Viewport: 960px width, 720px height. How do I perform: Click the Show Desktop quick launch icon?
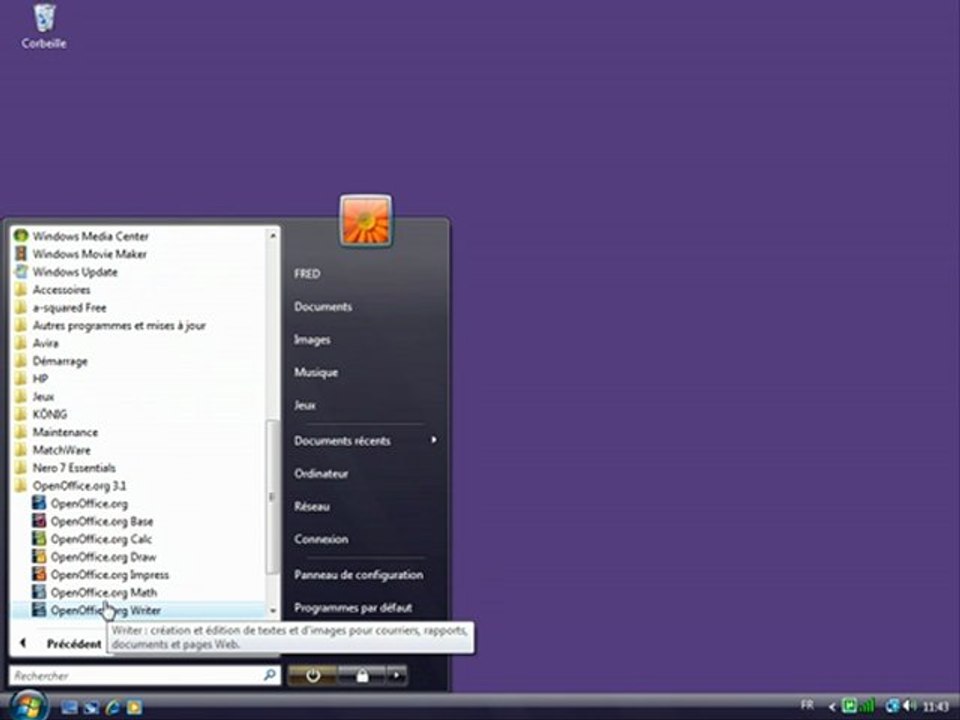click(x=69, y=708)
